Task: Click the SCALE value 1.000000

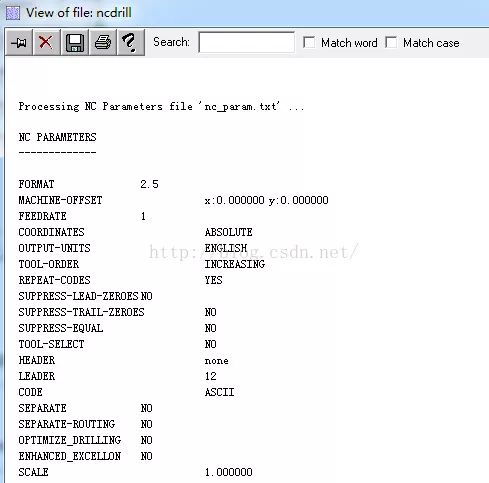Action: click(229, 472)
